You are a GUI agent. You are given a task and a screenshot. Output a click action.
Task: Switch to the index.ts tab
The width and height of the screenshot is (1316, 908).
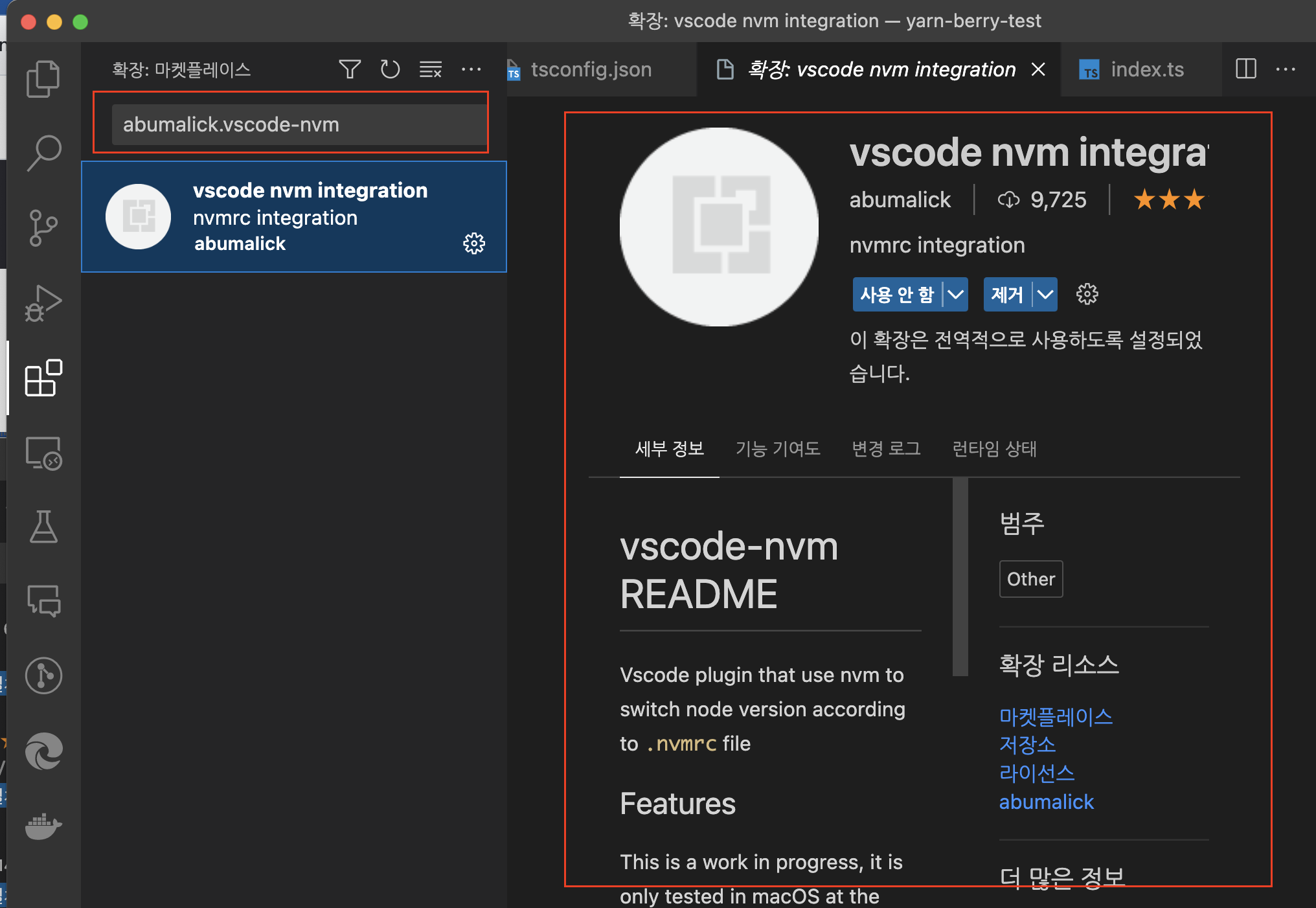pos(1141,69)
